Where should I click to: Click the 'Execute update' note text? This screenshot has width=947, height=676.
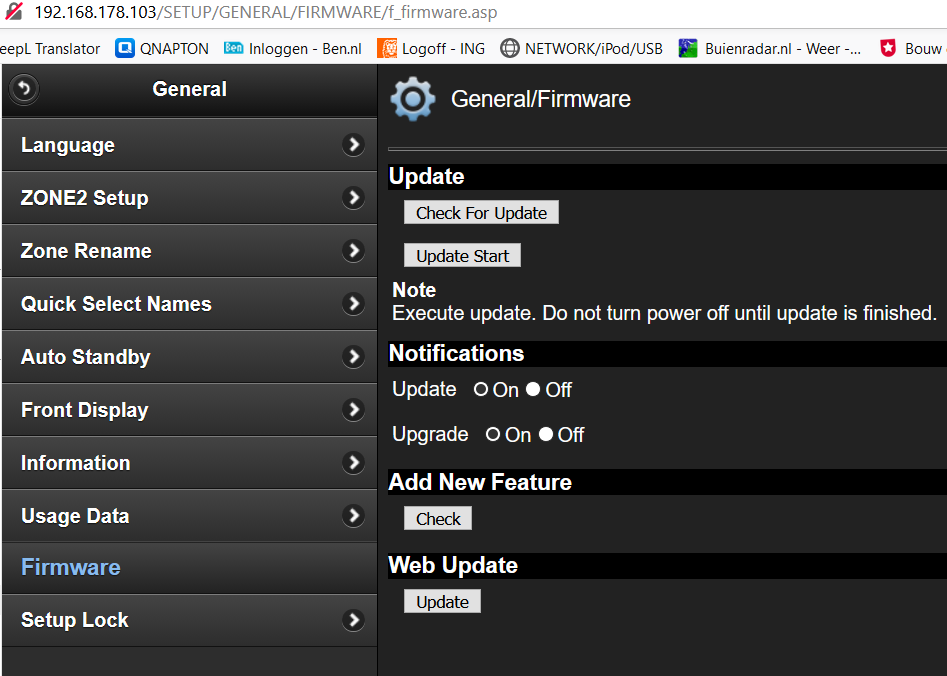664,313
